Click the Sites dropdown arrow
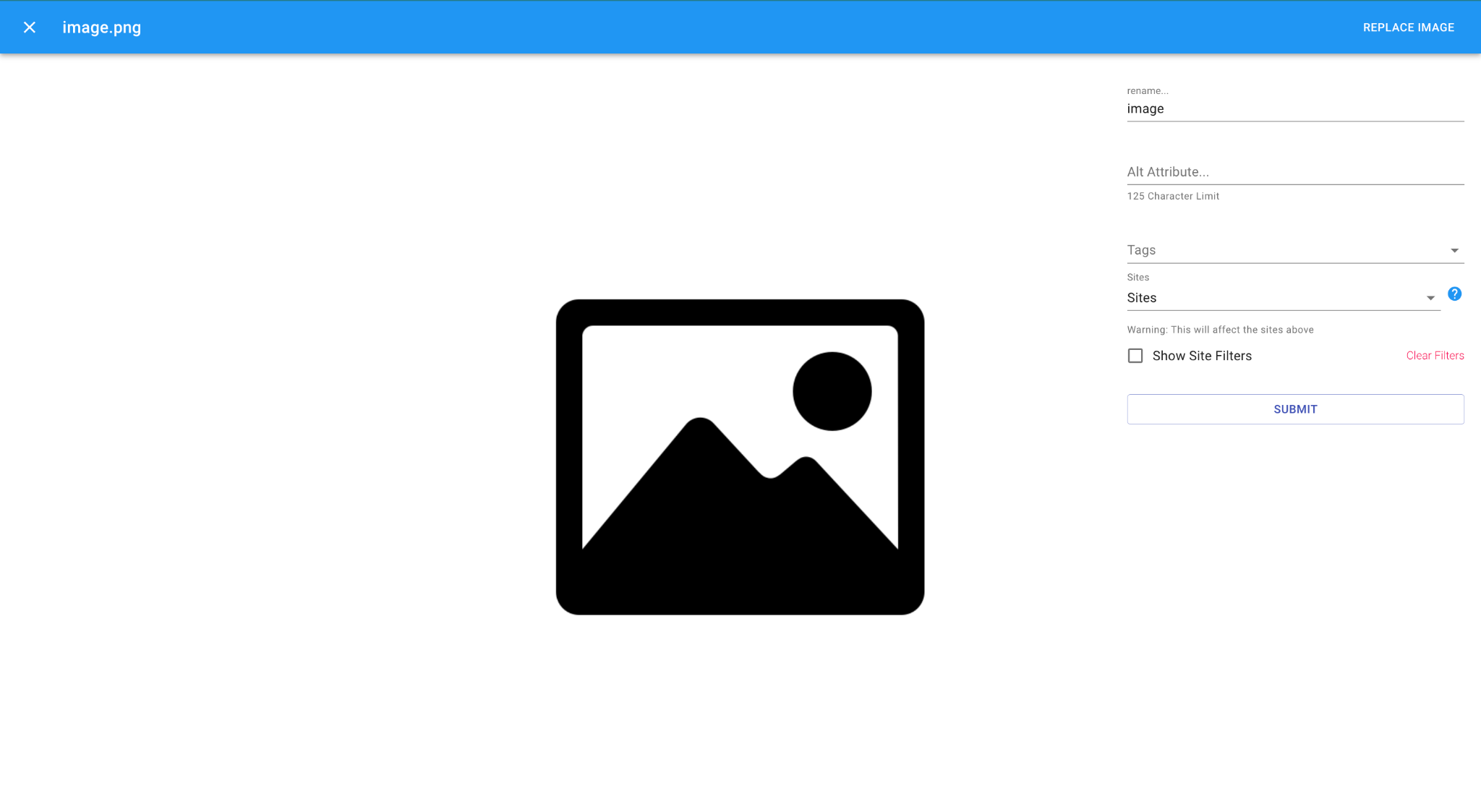Viewport: 1481px width, 812px height. [x=1430, y=299]
